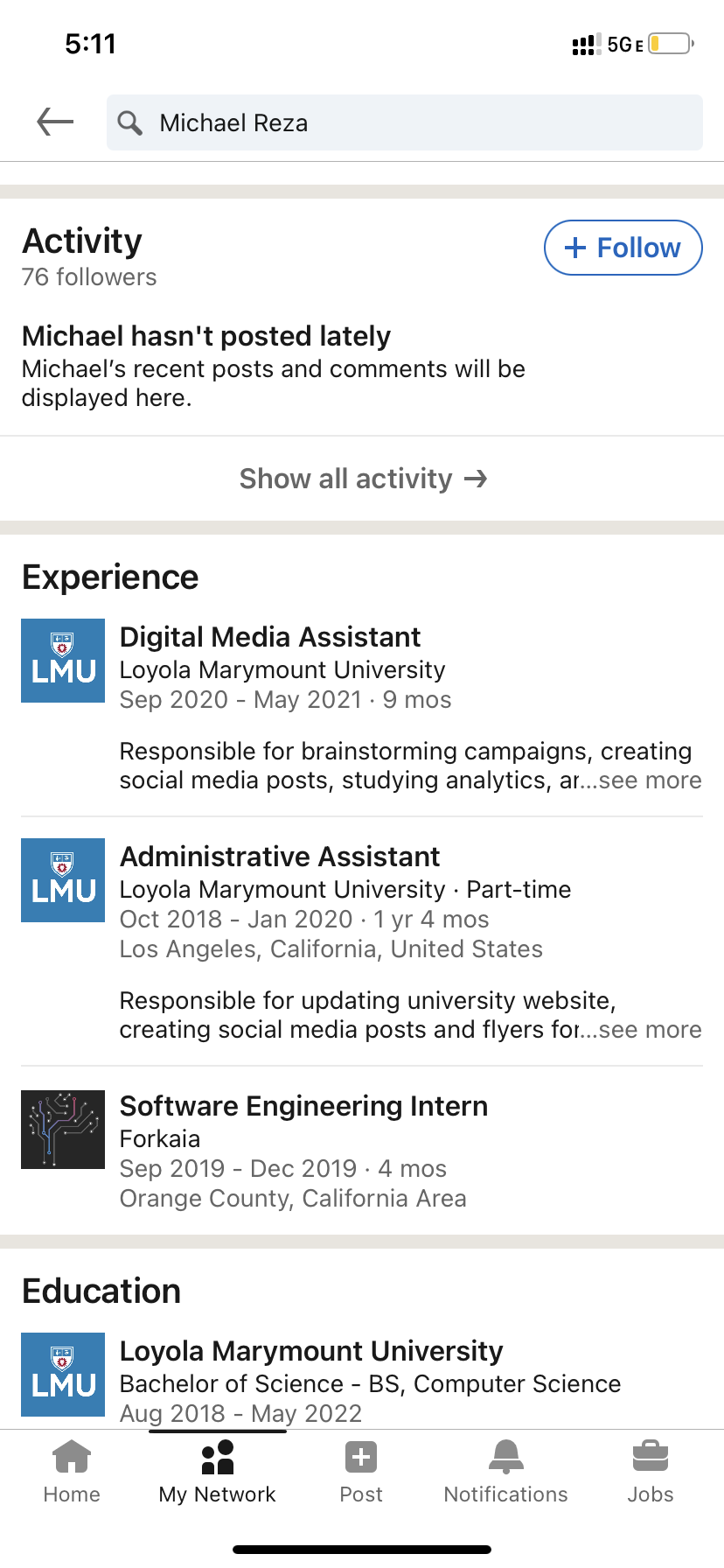Open the Digital Media Assistant job title
This screenshot has width=724, height=1568.
[270, 637]
